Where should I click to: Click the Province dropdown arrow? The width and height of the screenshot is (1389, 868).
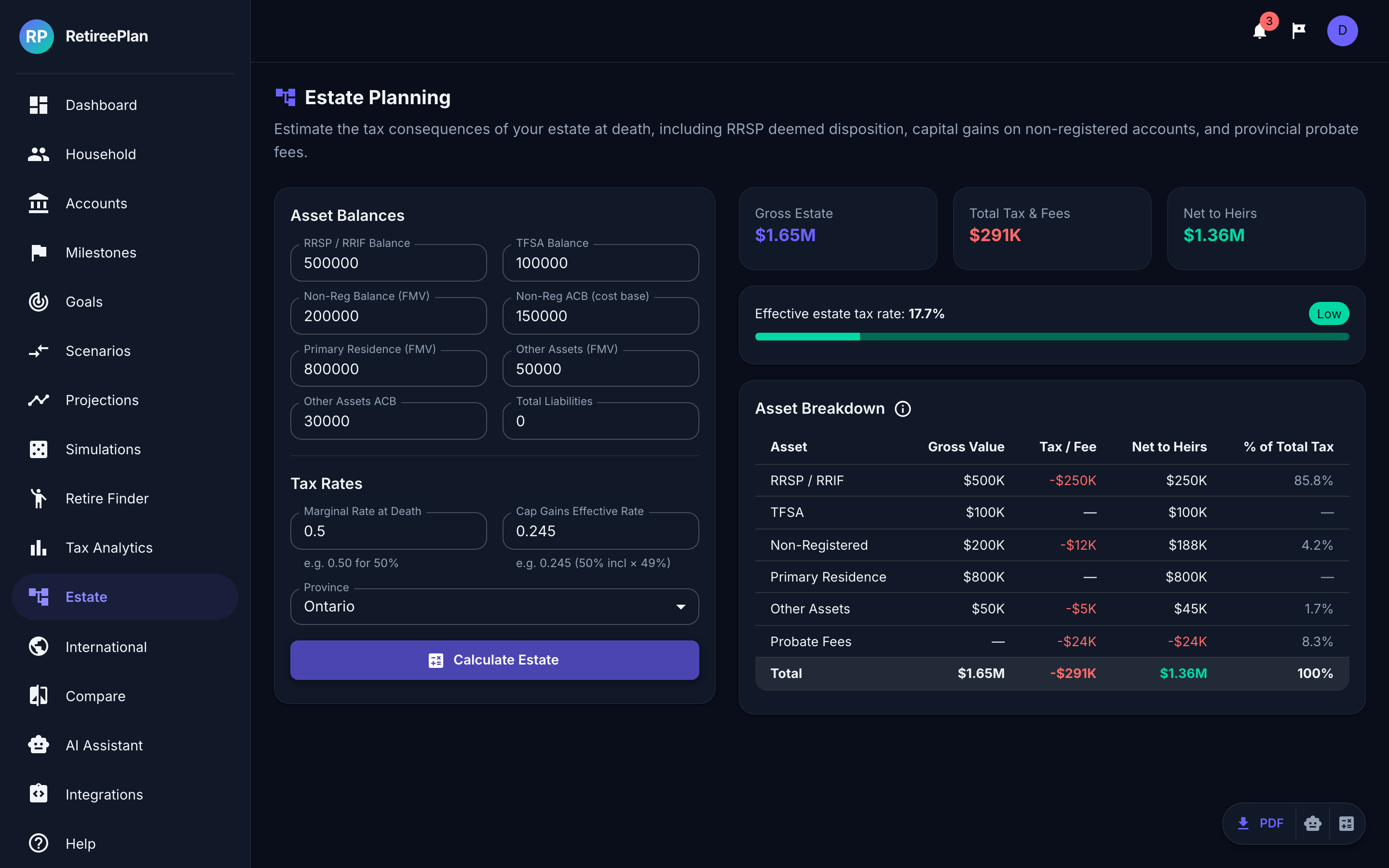pos(681,607)
